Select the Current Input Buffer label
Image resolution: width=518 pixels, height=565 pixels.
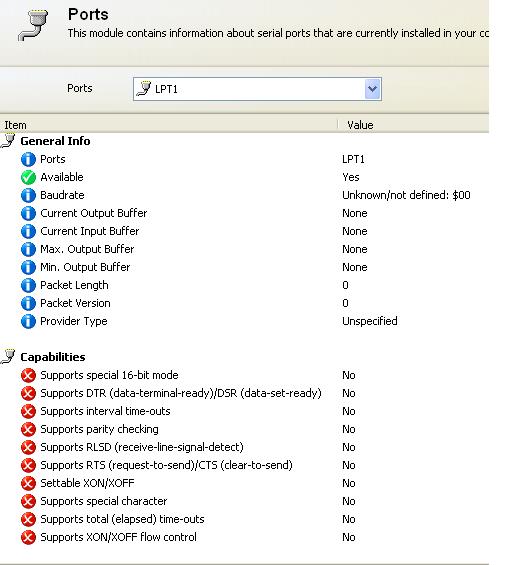(90, 231)
